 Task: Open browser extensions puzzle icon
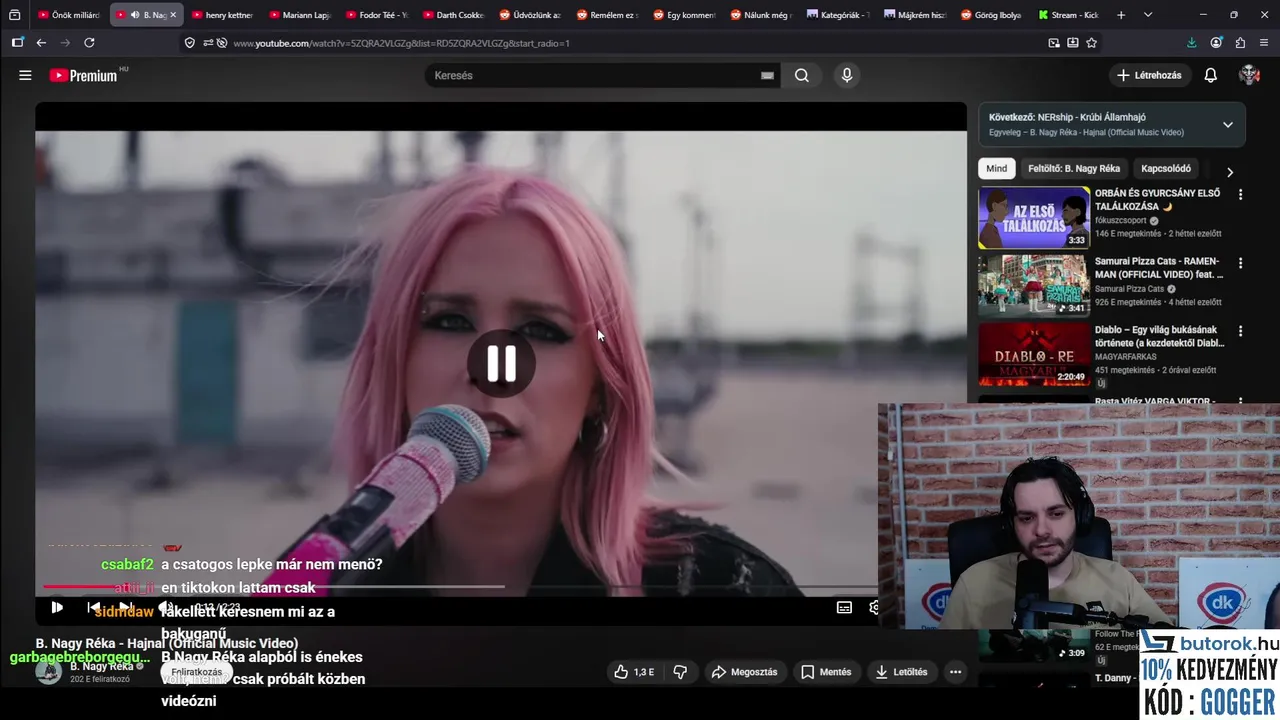(1240, 43)
